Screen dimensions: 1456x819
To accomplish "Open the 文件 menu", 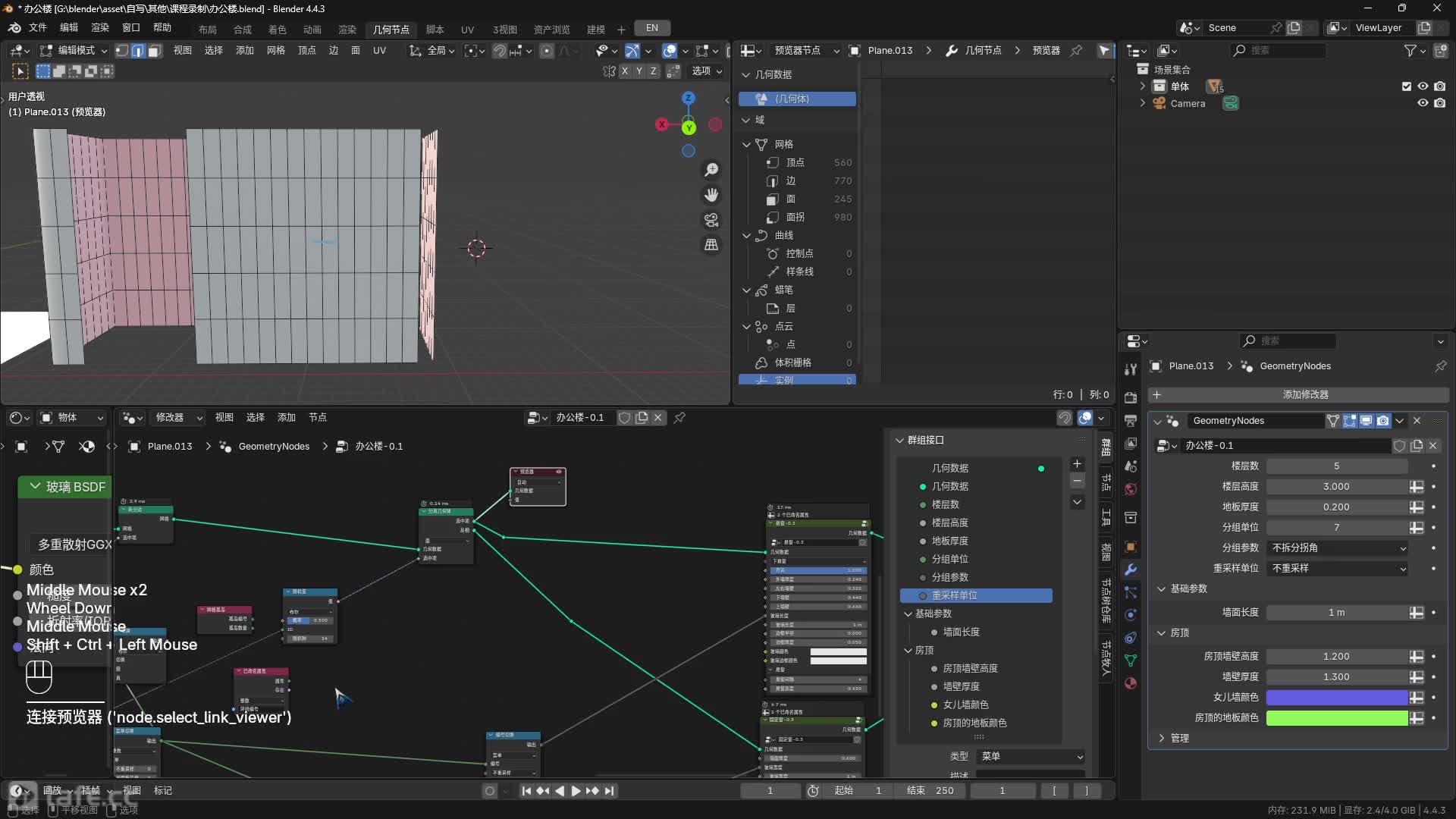I will (x=37, y=28).
